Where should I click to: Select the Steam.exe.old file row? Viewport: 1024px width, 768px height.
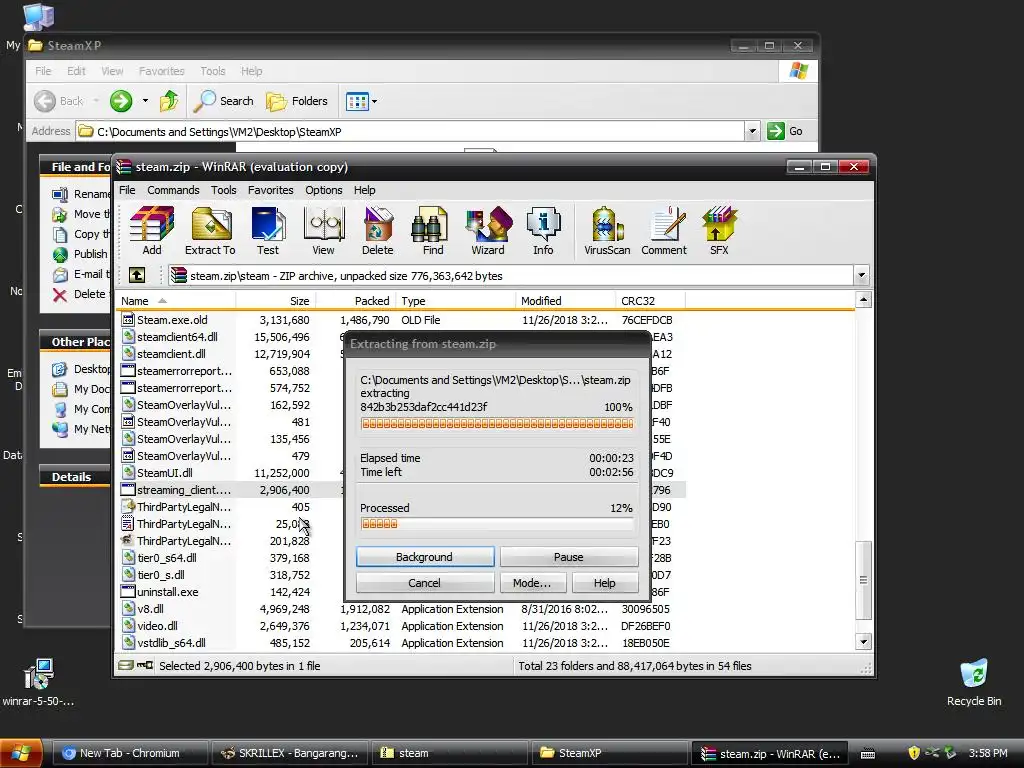click(x=400, y=320)
